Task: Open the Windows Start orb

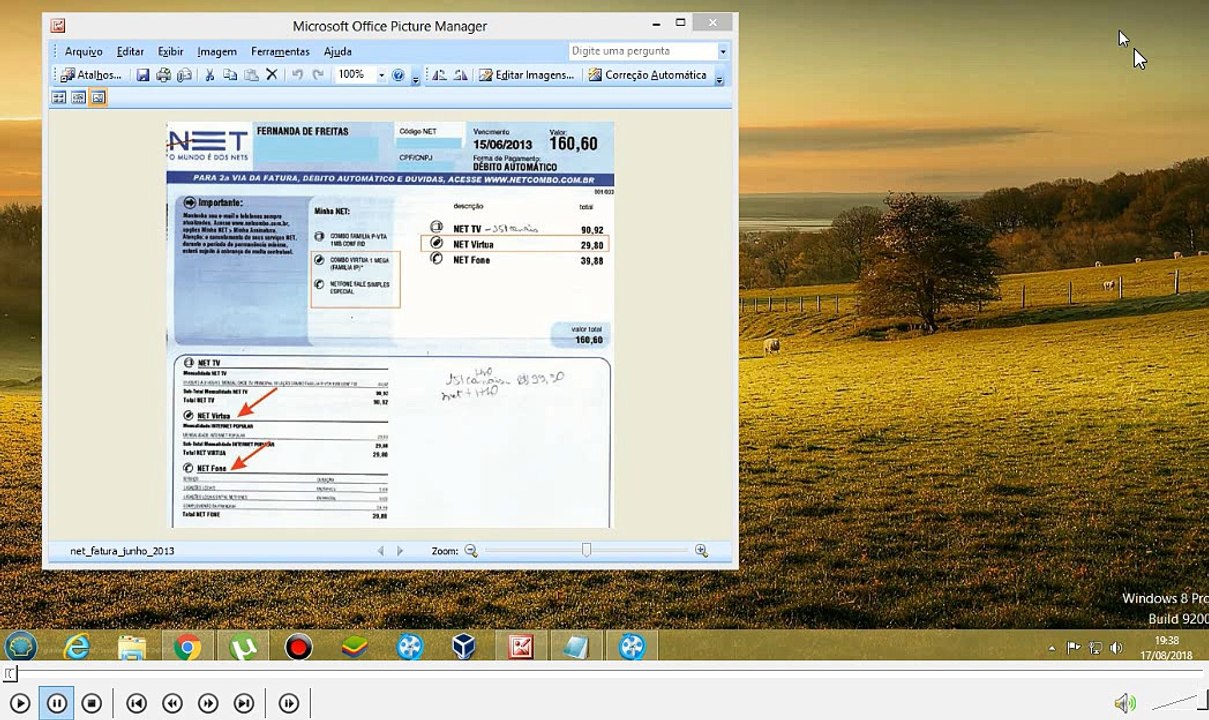Action: click(x=21, y=647)
